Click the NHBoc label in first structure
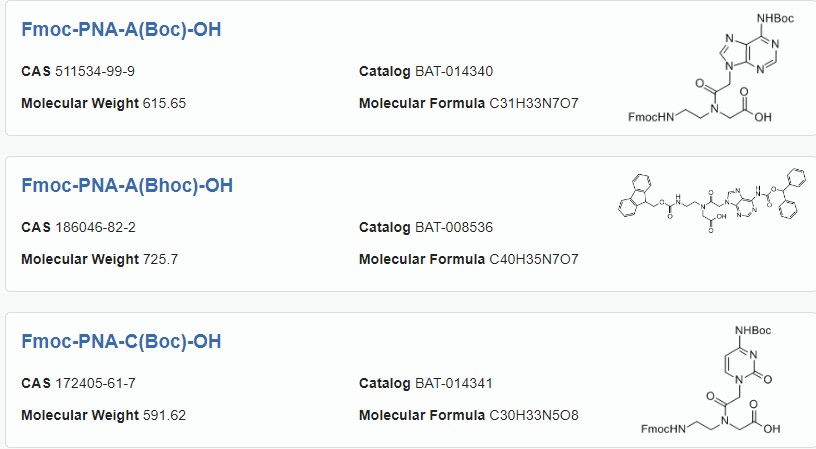Image resolution: width=816 pixels, height=449 pixels. (775, 18)
